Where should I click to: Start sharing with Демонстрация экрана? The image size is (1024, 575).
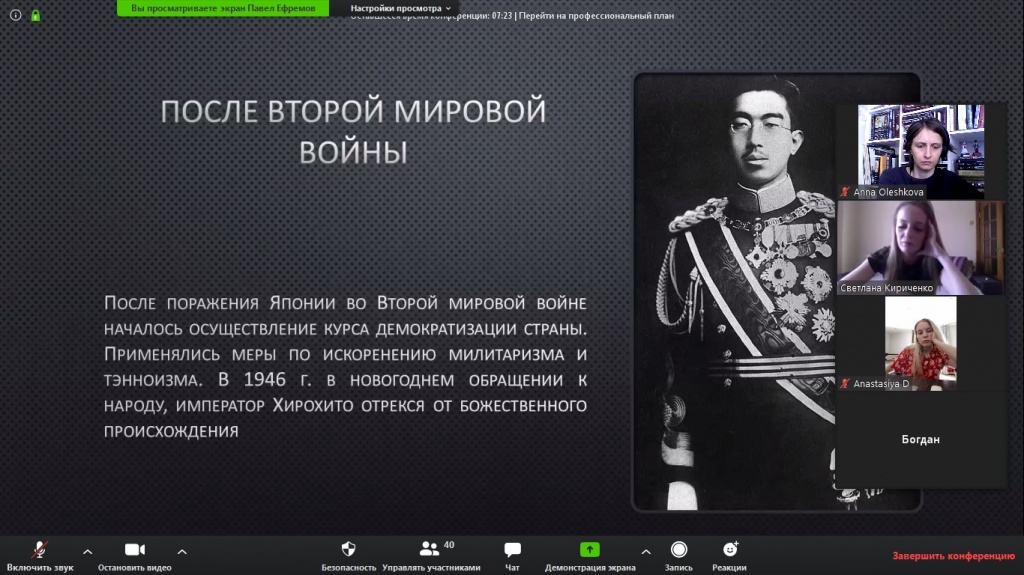point(590,550)
